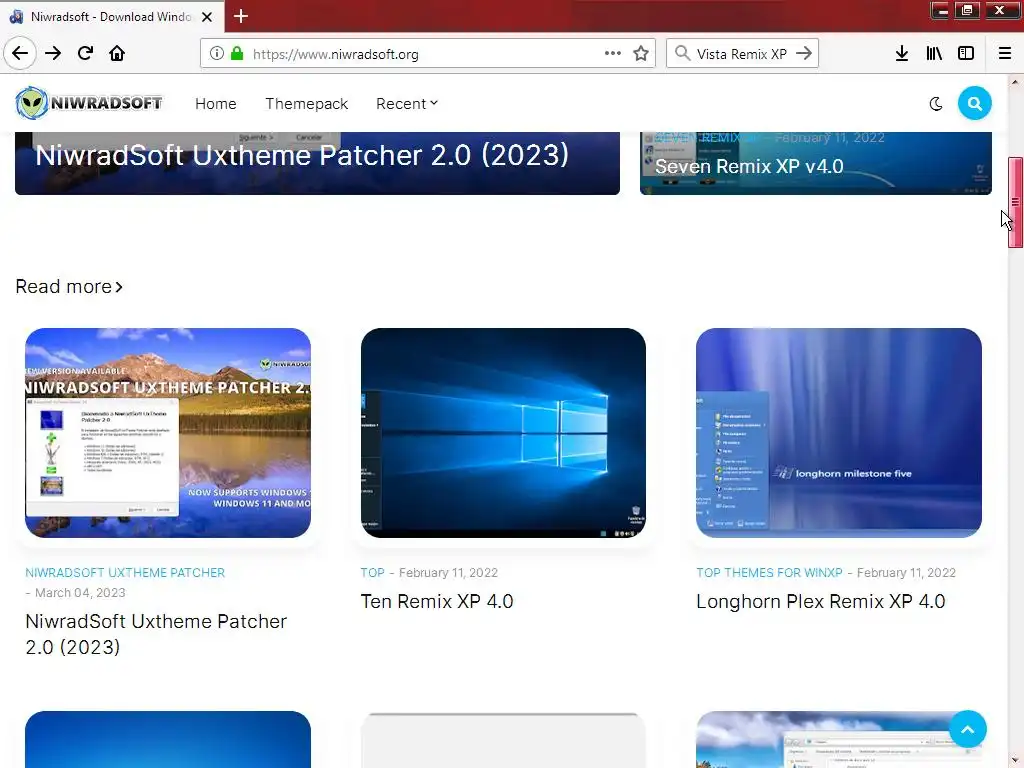The width and height of the screenshot is (1024, 768).
Task: Click the search bar magnifier icon
Action: pyautogui.click(x=682, y=53)
